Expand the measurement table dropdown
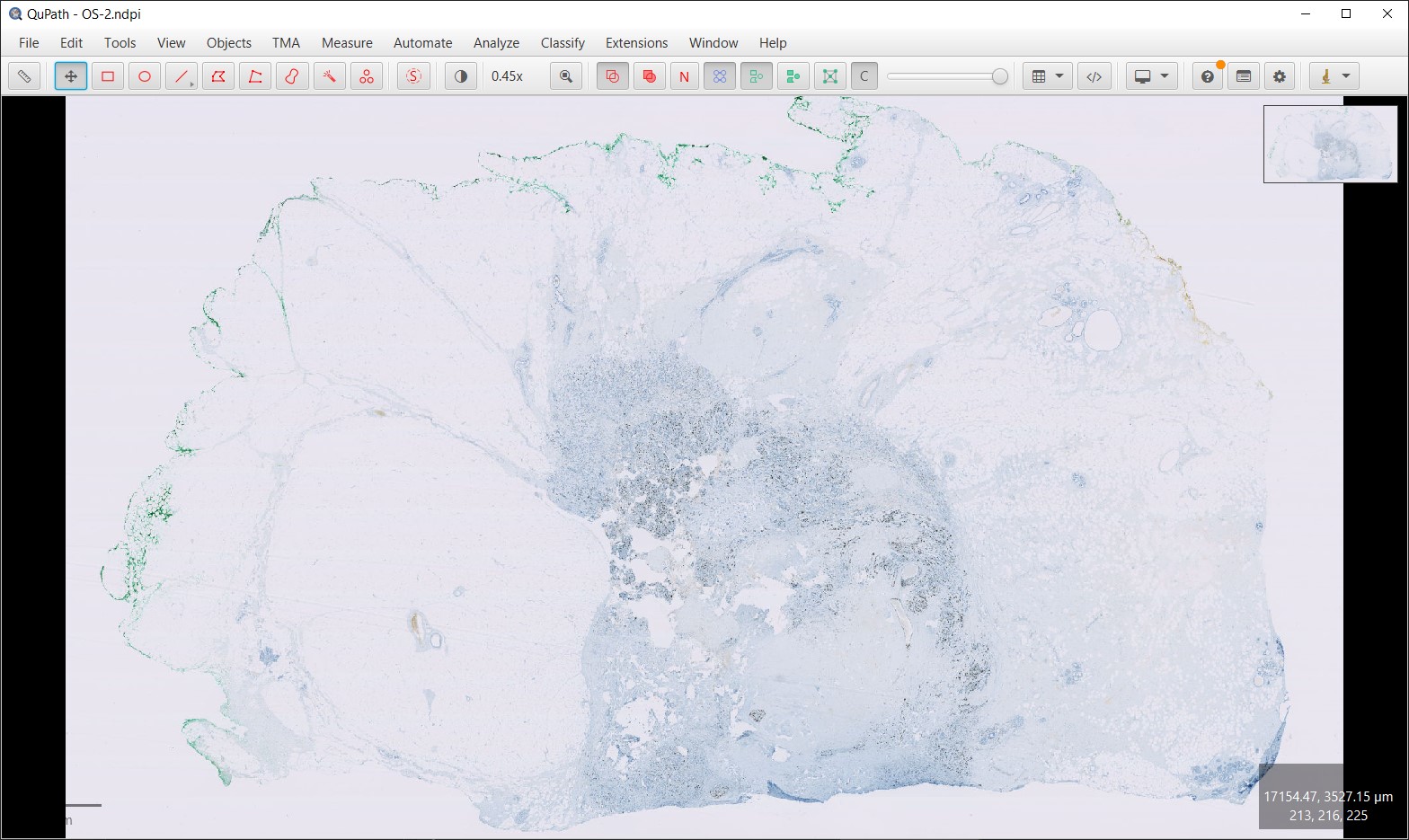The width and height of the screenshot is (1409, 840). point(1059,76)
